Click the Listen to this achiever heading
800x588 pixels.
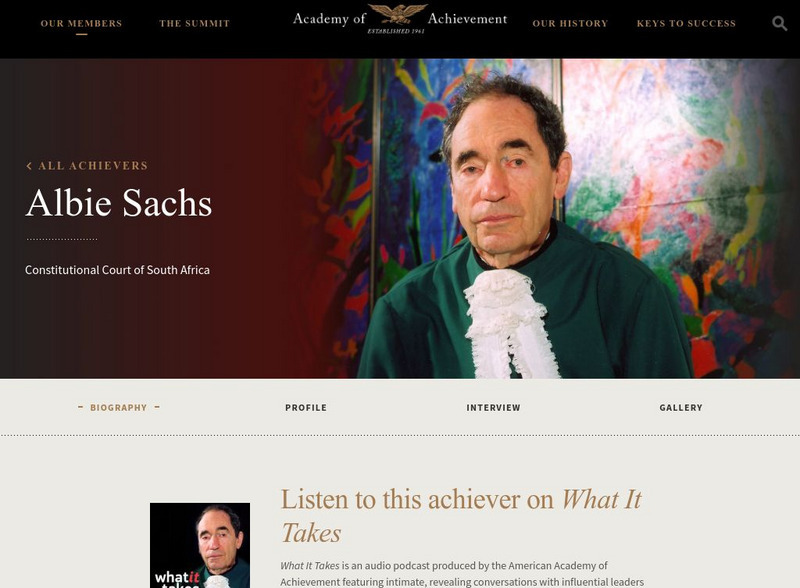click(461, 516)
